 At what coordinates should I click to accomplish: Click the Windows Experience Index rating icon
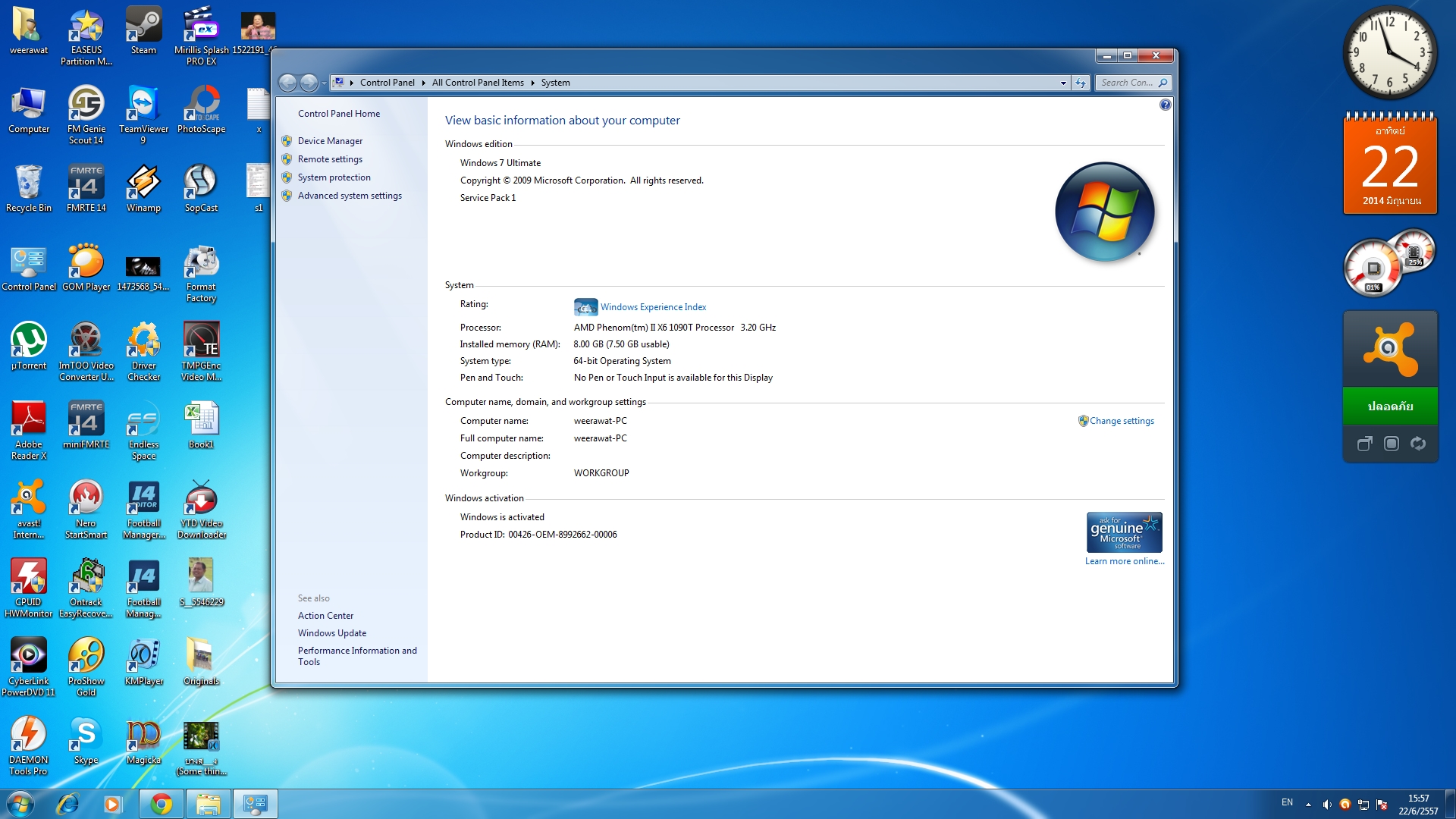point(585,307)
